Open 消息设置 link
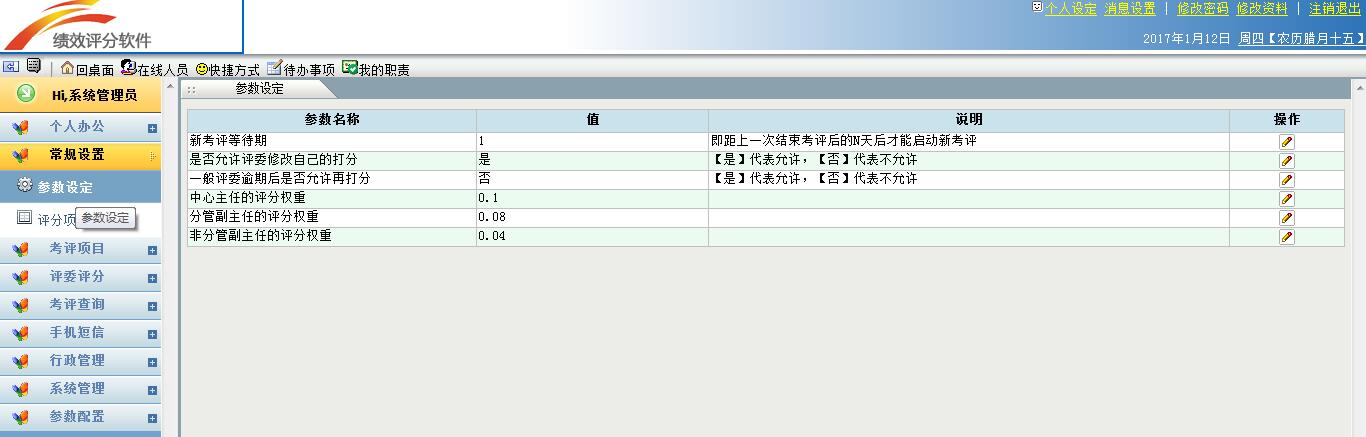This screenshot has width=1366, height=437. point(1130,8)
